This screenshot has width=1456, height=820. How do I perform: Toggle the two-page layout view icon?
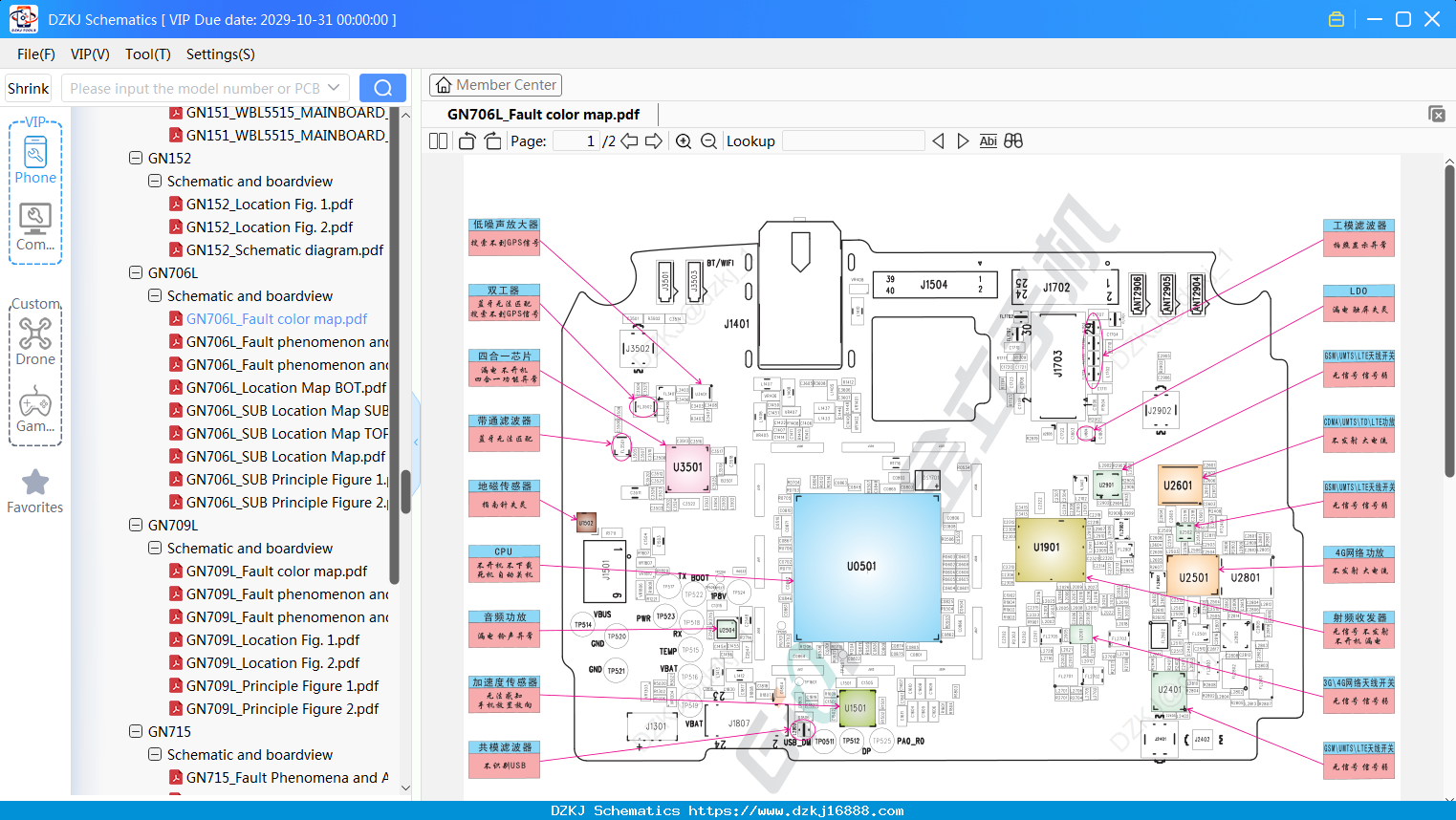pyautogui.click(x=439, y=141)
